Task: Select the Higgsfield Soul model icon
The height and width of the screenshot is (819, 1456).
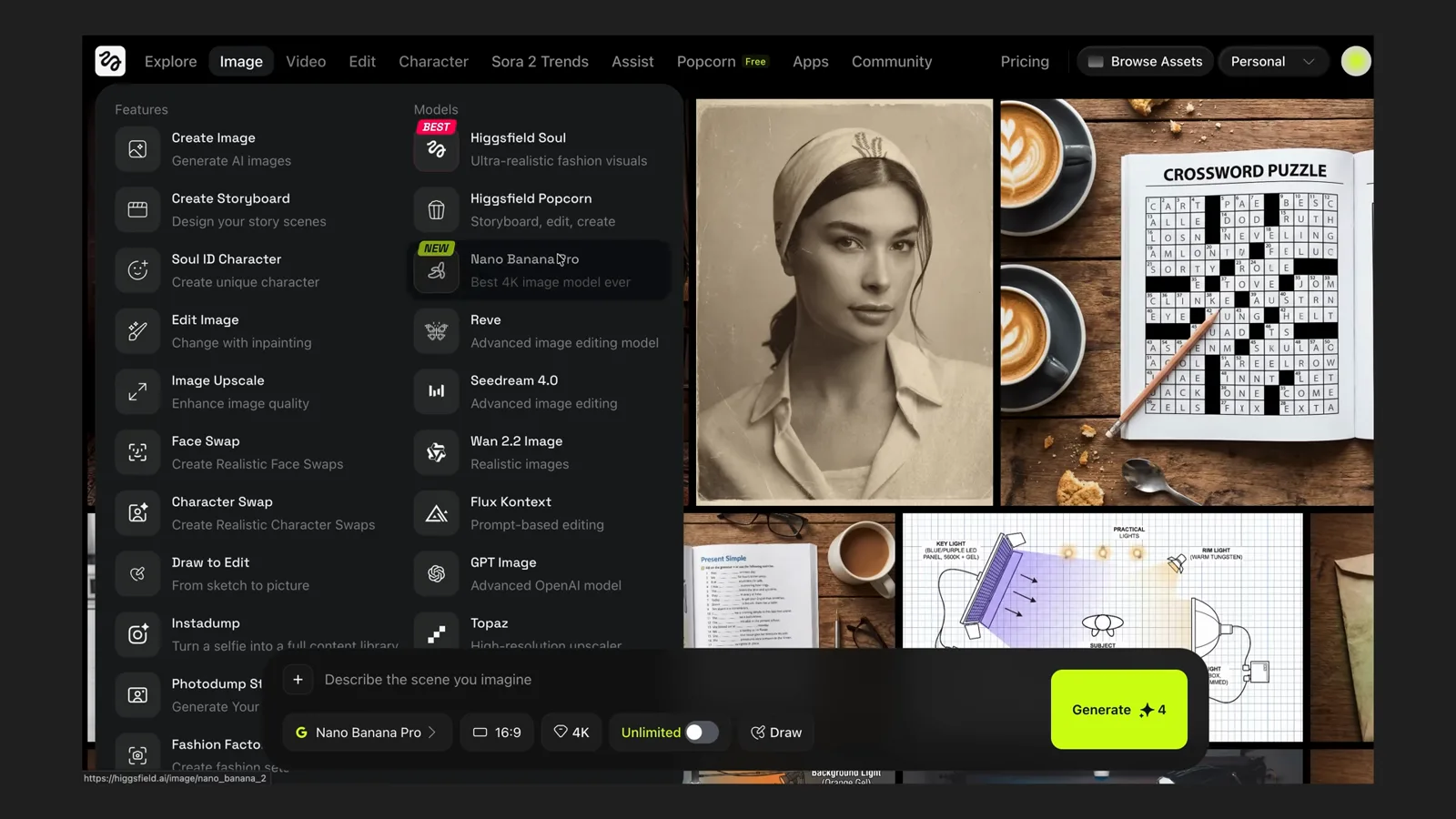Action: point(437,149)
